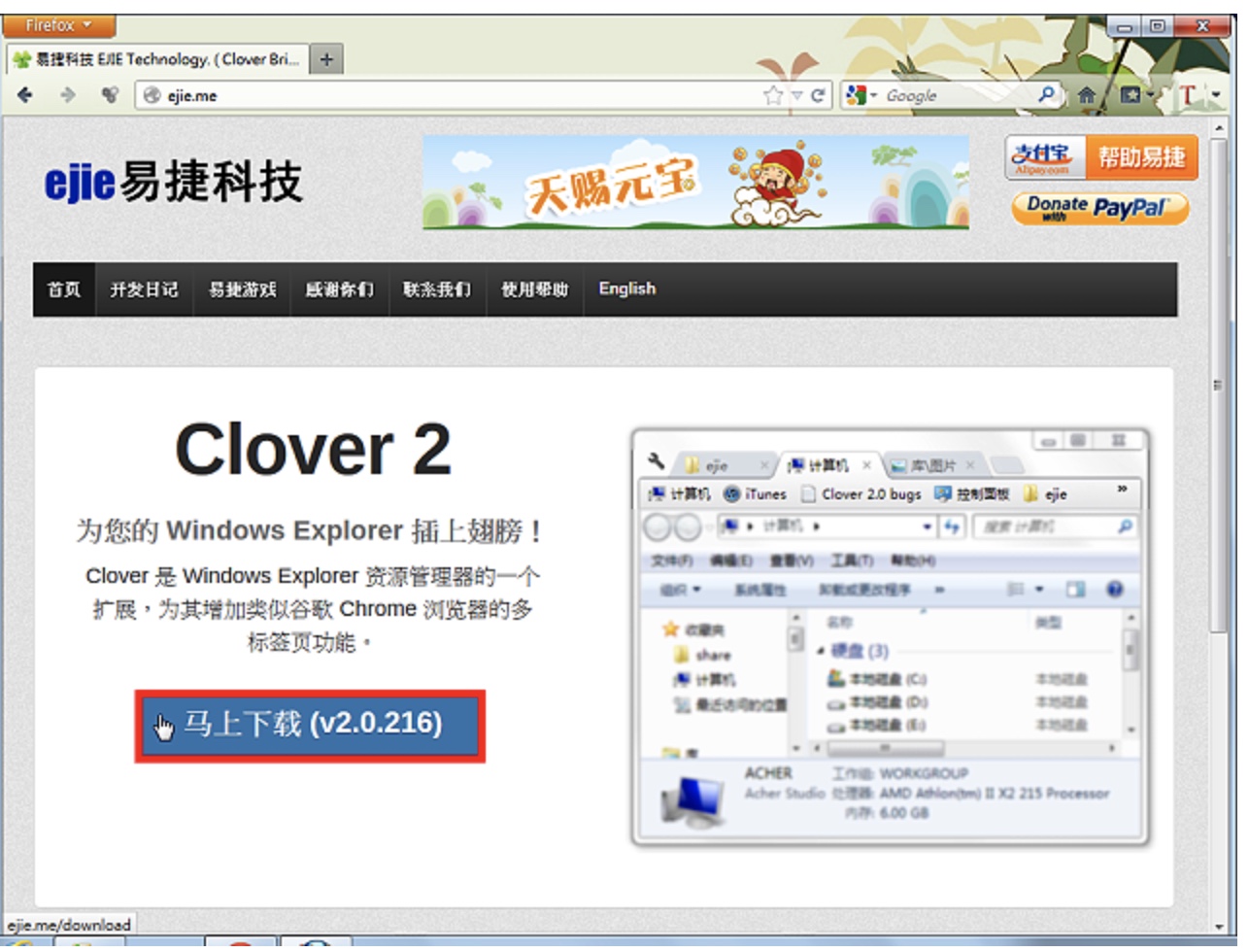Bookmark this page with the star icon
This screenshot has height=952, width=1249.
pos(773,95)
